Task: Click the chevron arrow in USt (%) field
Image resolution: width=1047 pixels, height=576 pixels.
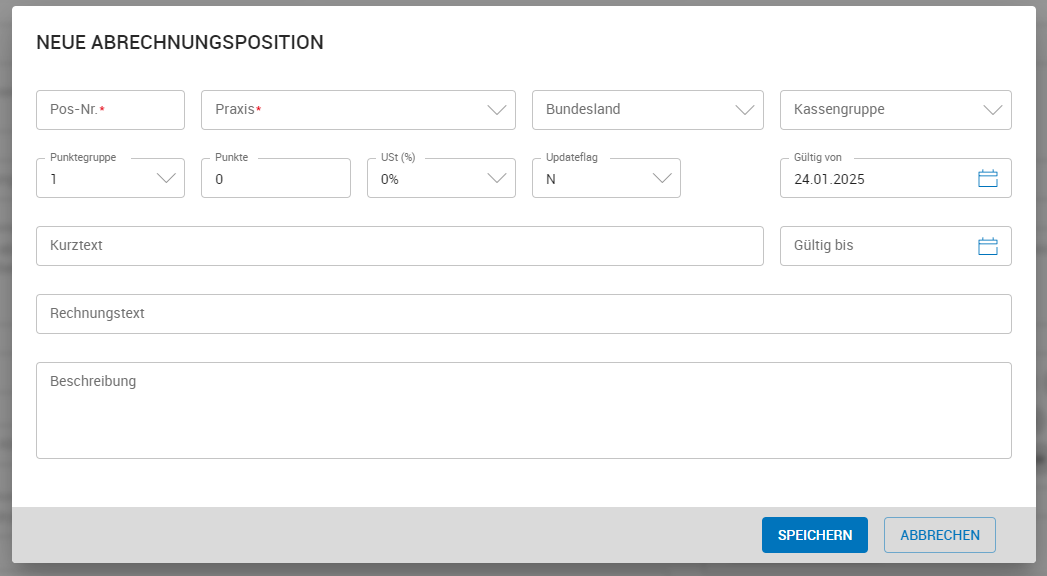Action: [497, 179]
